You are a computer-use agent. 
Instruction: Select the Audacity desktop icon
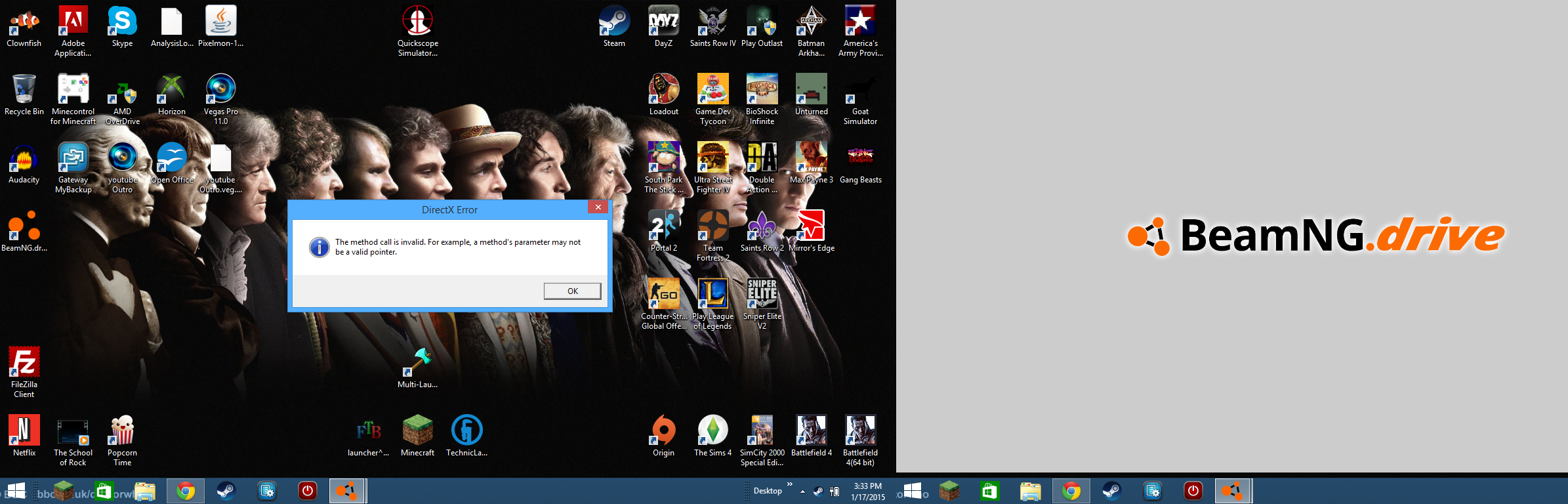pos(24,163)
